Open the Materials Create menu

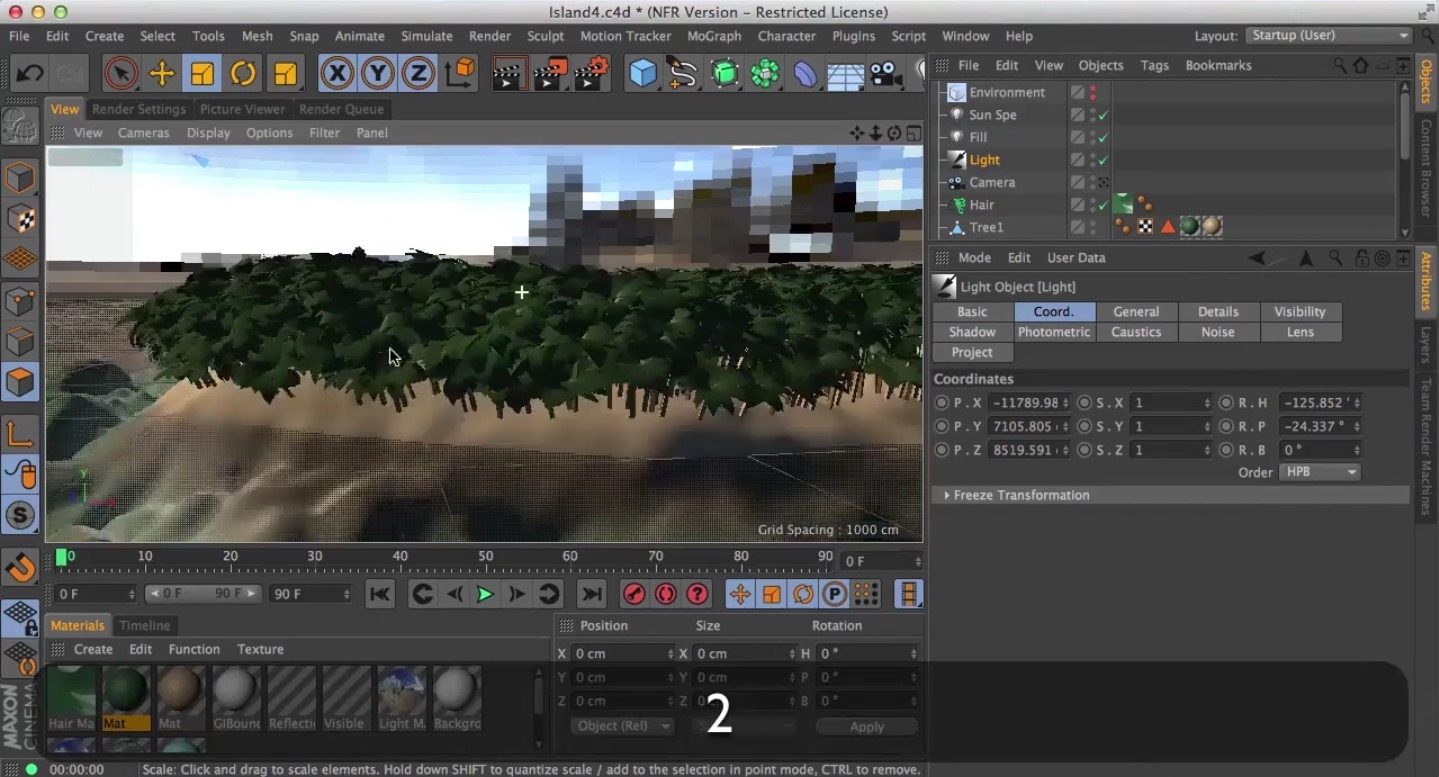[x=93, y=649]
